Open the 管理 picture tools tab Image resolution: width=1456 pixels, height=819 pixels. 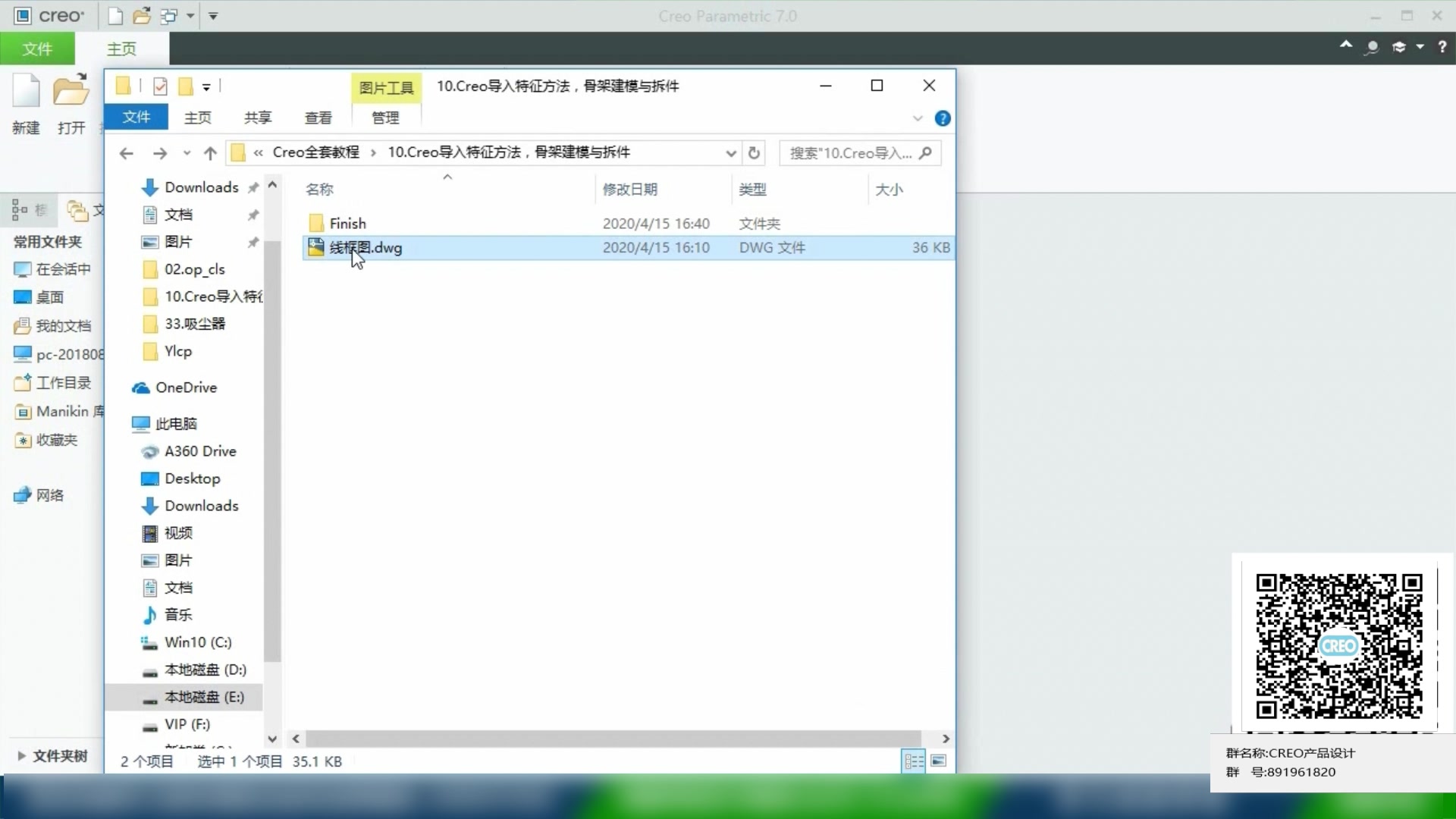point(385,118)
